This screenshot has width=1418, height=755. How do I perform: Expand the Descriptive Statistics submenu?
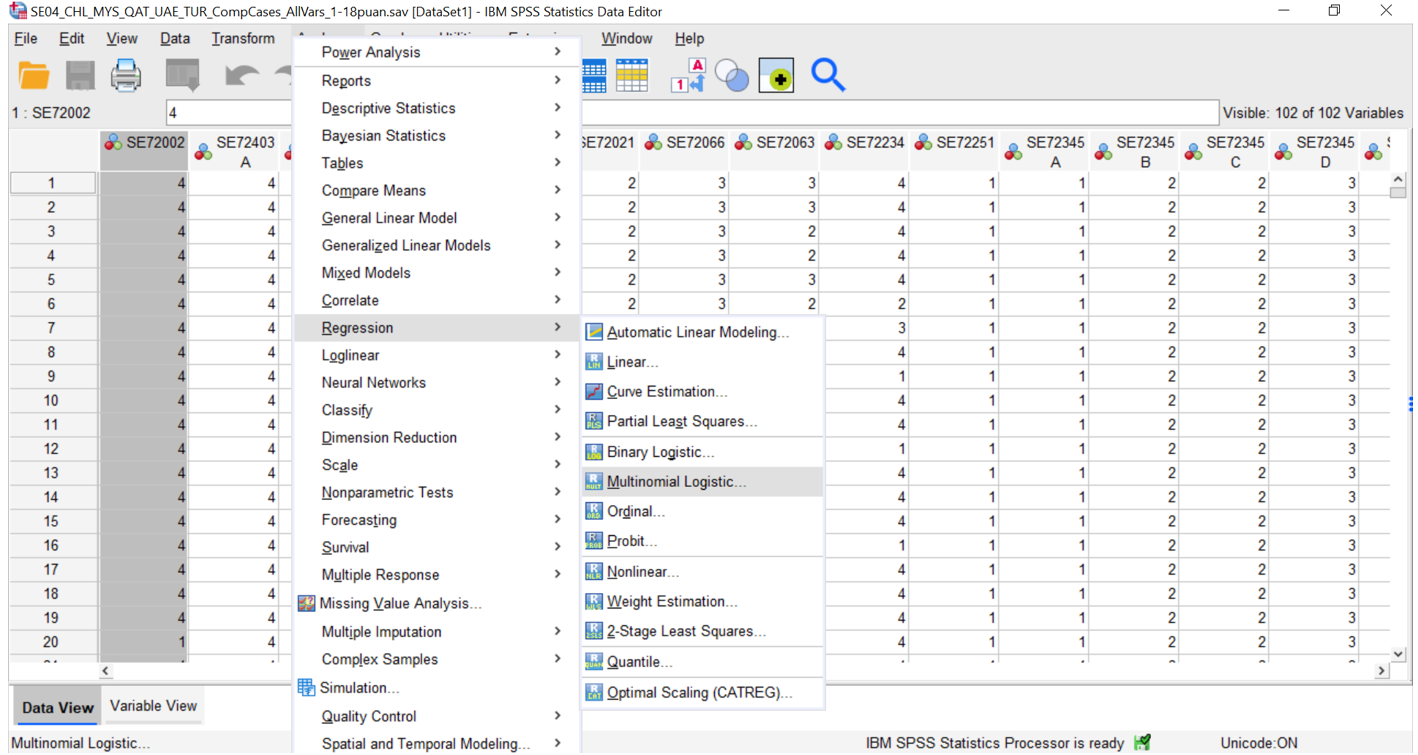pyautogui.click(x=437, y=108)
